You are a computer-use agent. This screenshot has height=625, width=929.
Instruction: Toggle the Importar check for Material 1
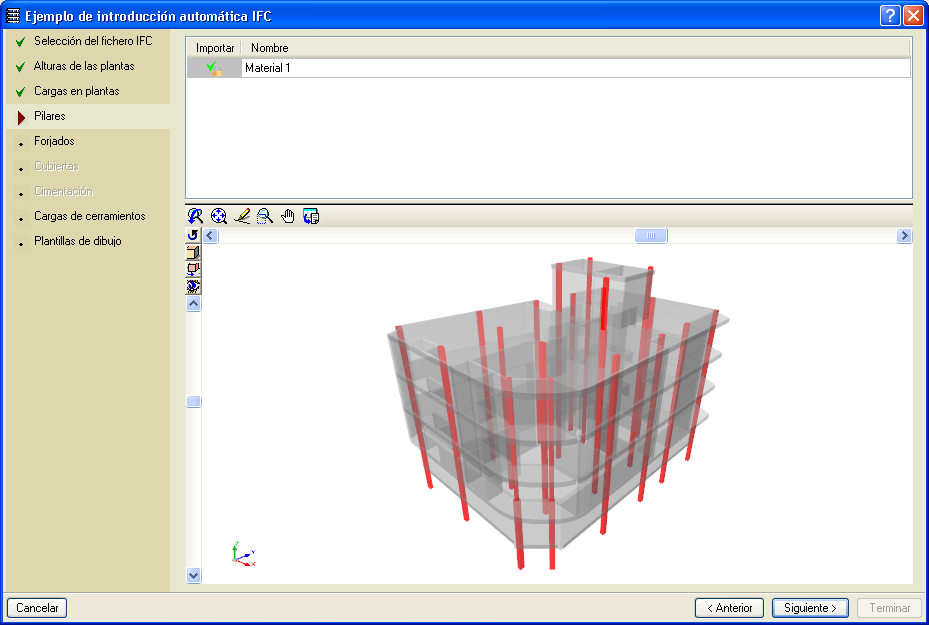(x=213, y=68)
